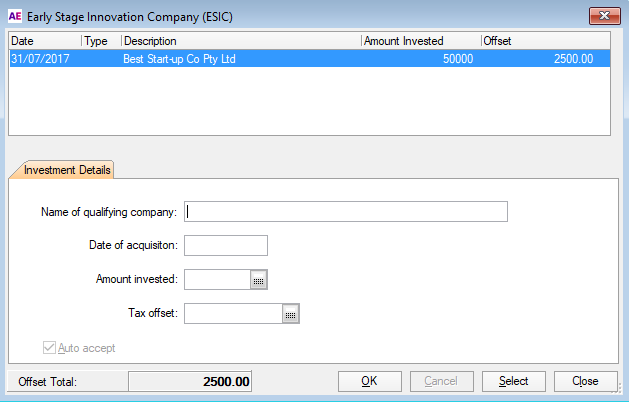Click the Amount invested input box

216,280
